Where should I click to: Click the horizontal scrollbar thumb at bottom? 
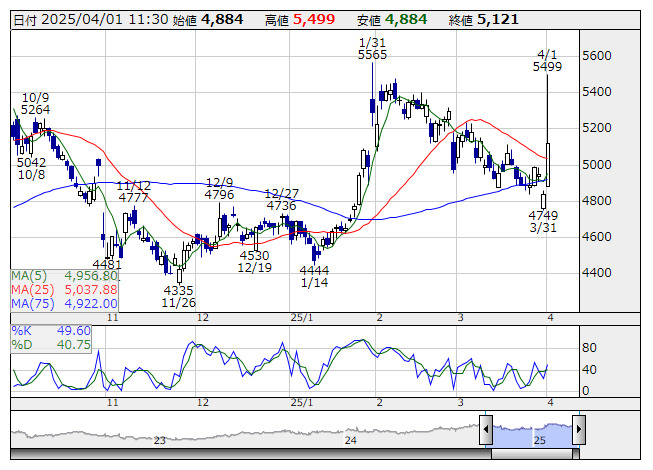[532, 454]
